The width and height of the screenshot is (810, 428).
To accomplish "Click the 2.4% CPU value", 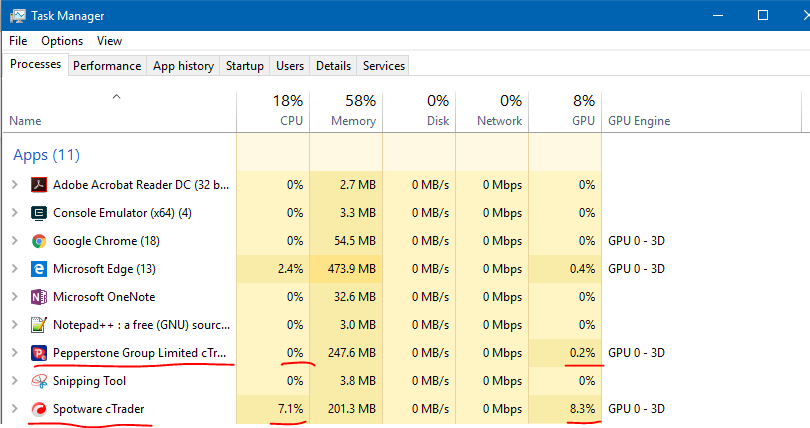I will tap(290, 268).
